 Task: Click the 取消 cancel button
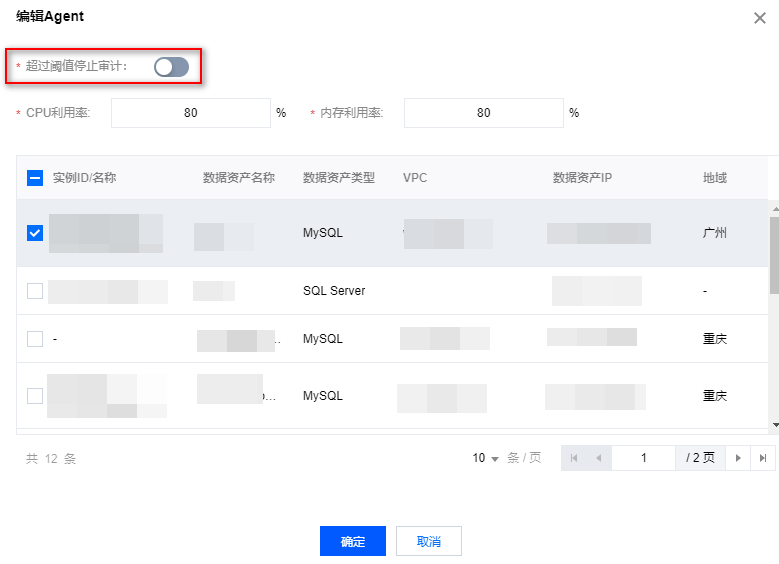[x=429, y=541]
